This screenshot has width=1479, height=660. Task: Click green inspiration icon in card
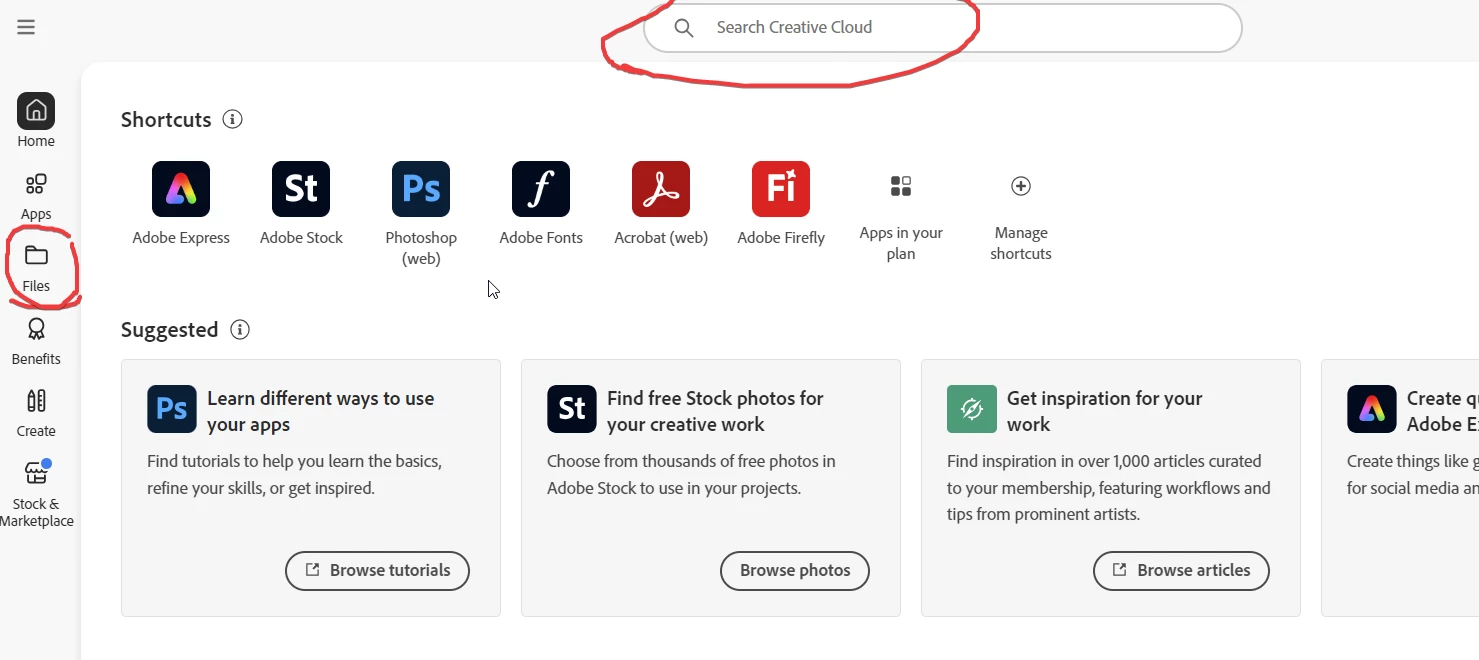click(972, 409)
